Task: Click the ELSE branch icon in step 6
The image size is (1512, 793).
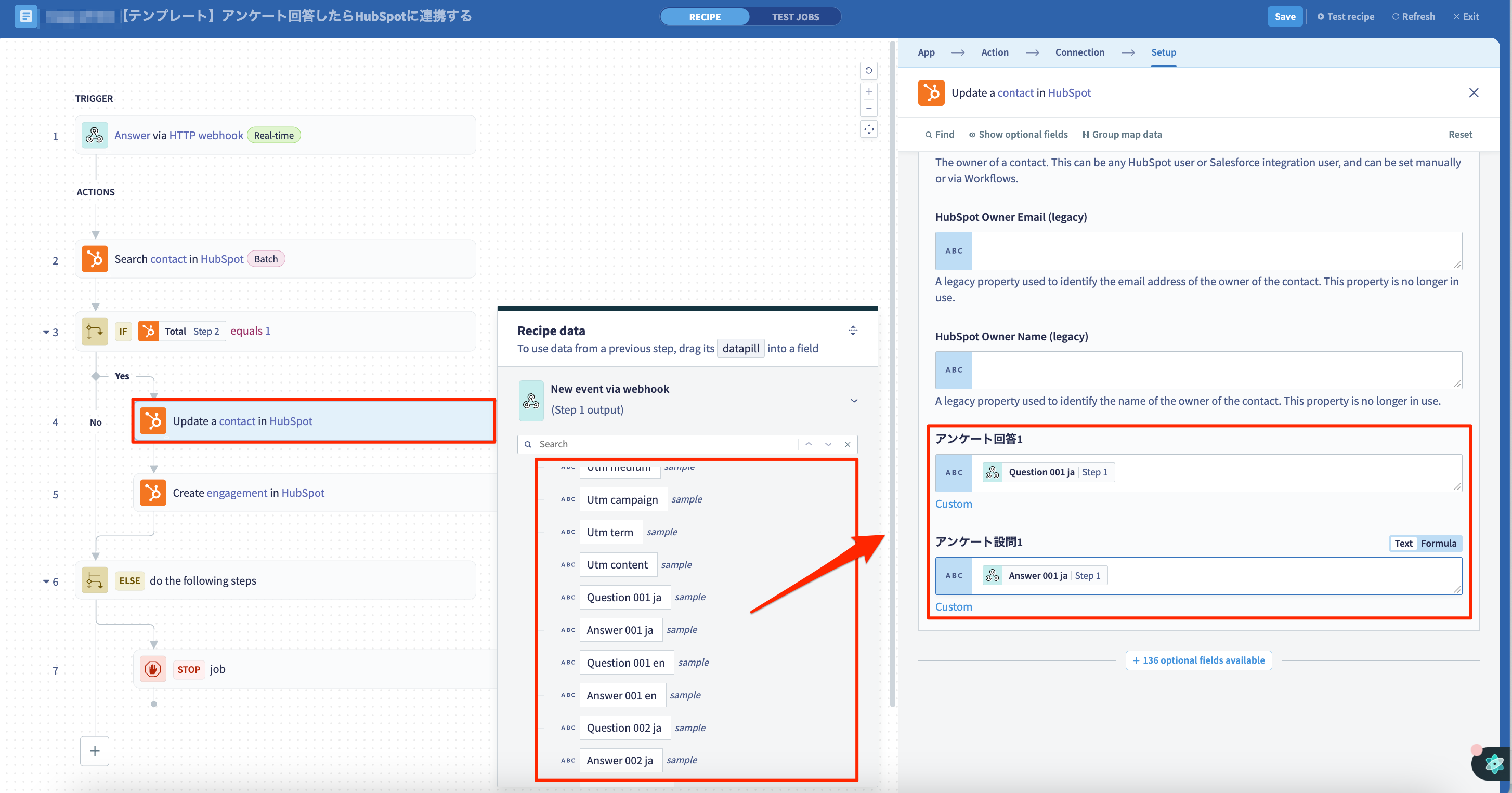Action: coord(95,580)
